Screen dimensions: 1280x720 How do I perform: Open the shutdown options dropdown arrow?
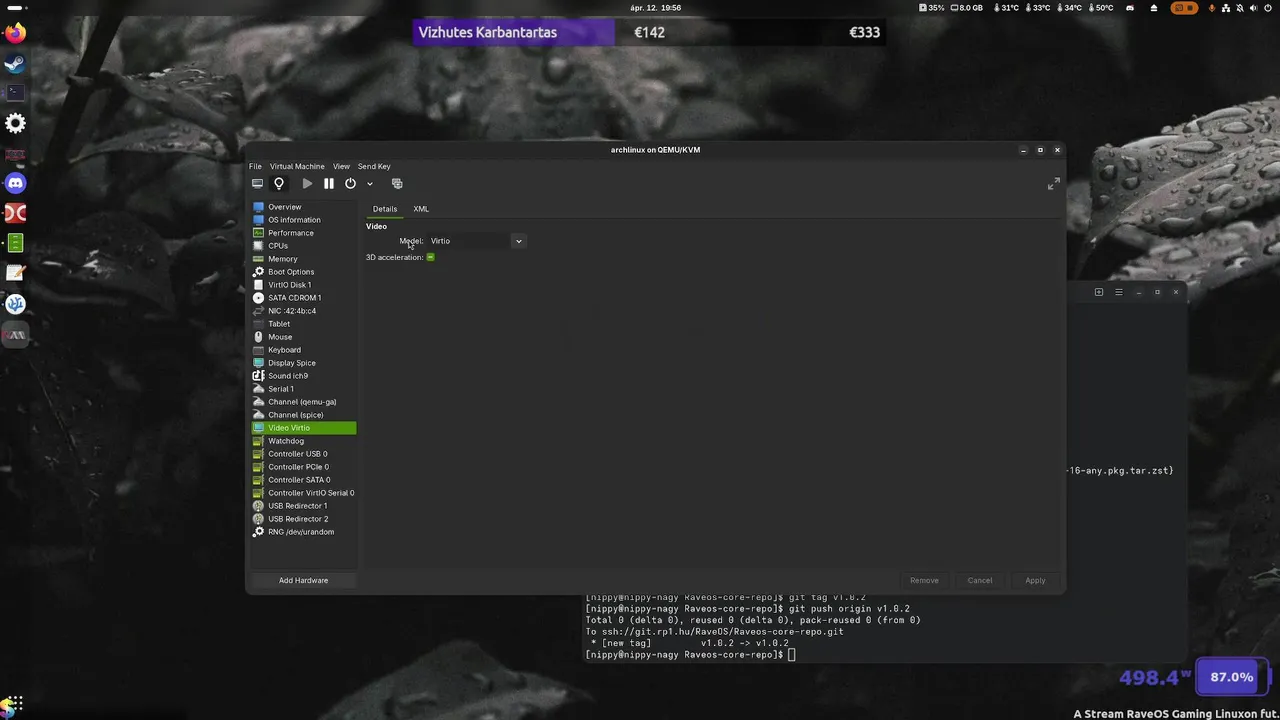click(x=369, y=184)
